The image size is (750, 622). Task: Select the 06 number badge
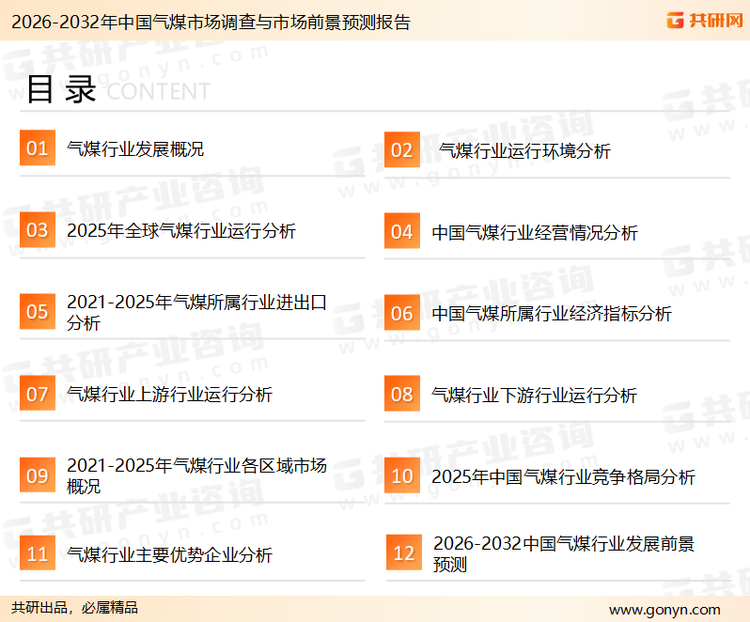(402, 313)
